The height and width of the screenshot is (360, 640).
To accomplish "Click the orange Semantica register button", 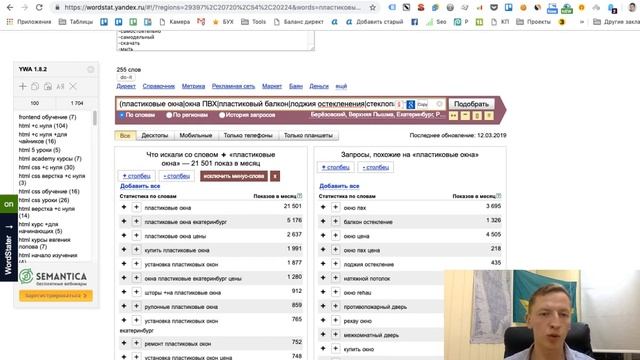I will pos(56,296).
